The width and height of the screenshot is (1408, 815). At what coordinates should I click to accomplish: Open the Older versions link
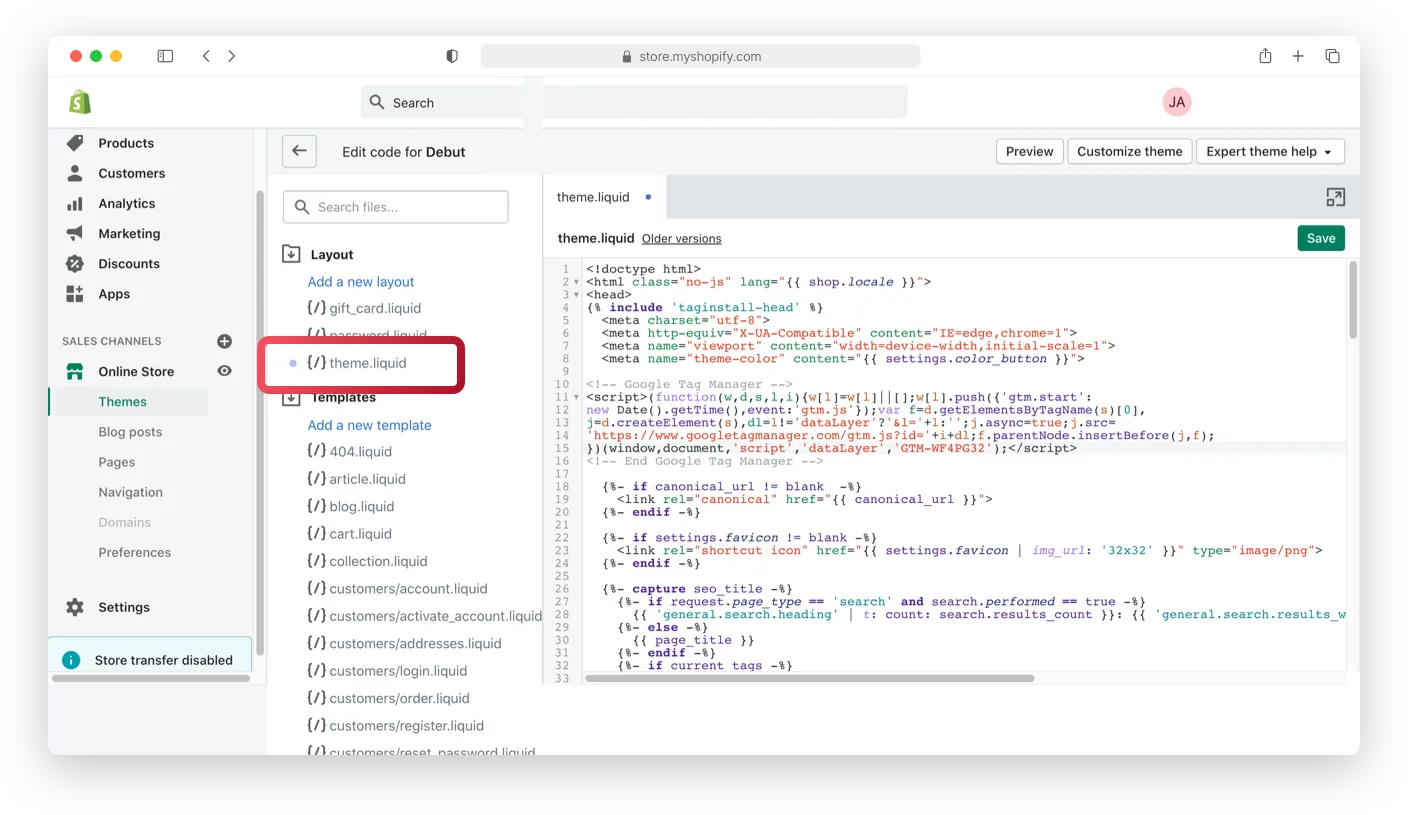click(681, 239)
